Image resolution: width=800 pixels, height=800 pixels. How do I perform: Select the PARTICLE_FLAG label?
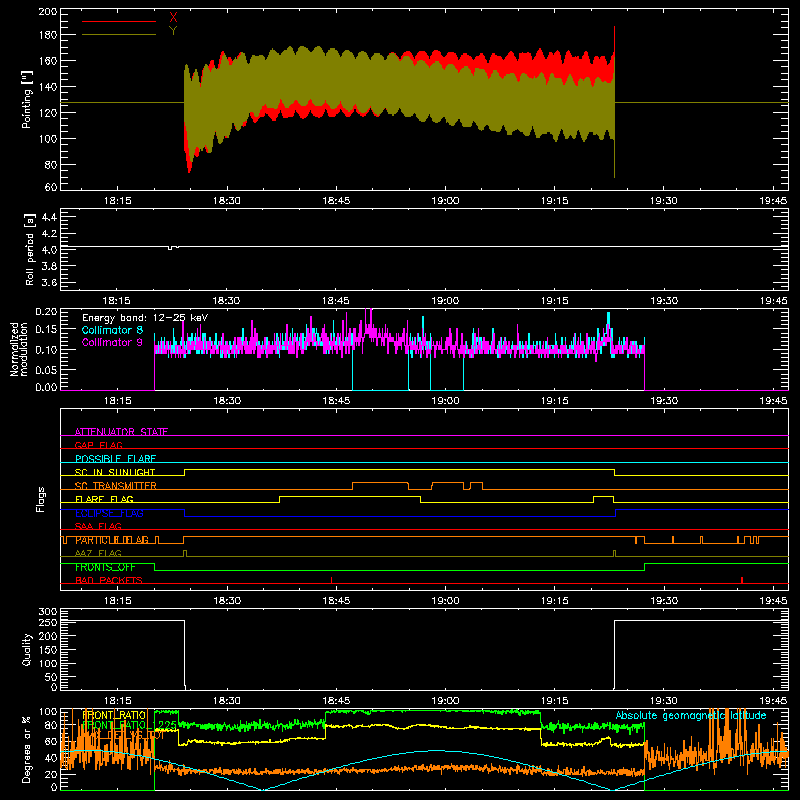click(x=112, y=540)
